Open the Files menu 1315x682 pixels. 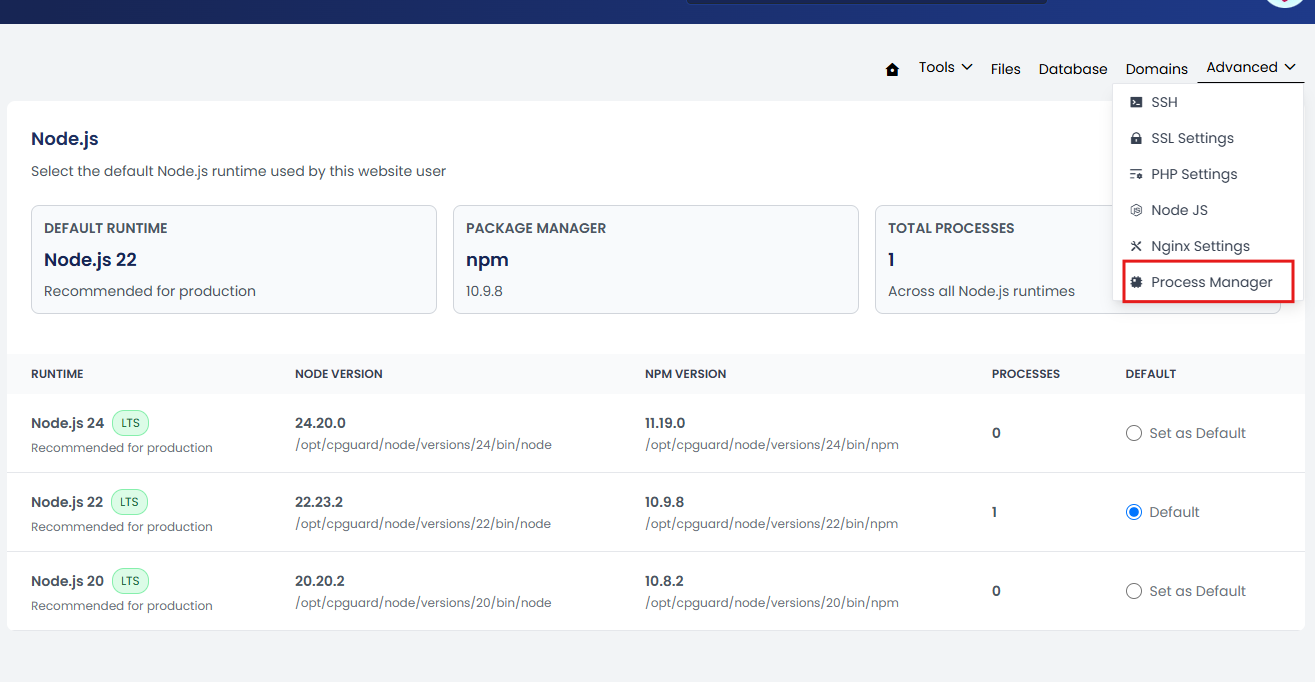[x=1006, y=69]
